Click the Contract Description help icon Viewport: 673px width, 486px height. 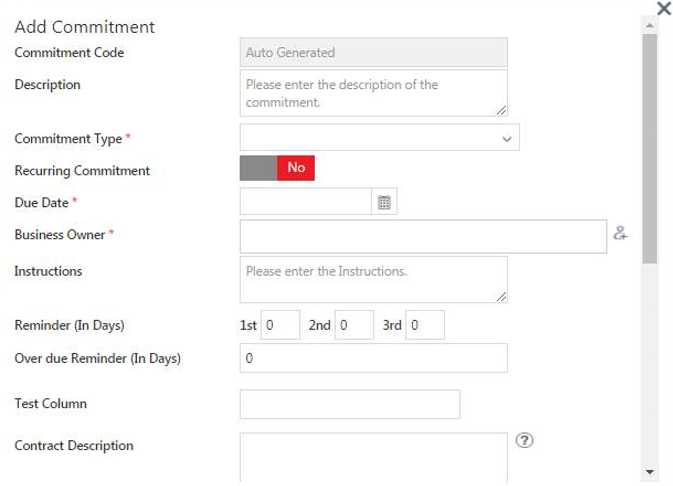[x=523, y=441]
